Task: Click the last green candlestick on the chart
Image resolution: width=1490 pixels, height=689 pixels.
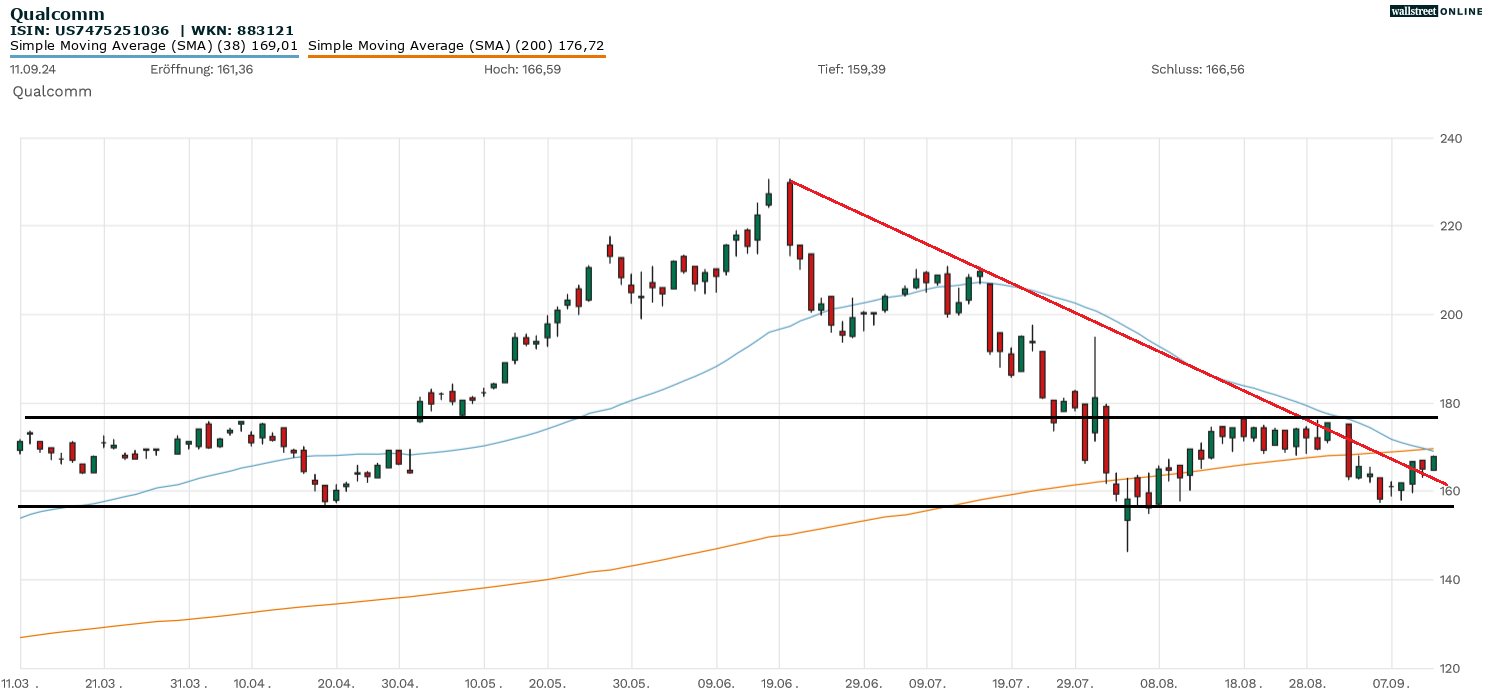Action: pos(1434,463)
